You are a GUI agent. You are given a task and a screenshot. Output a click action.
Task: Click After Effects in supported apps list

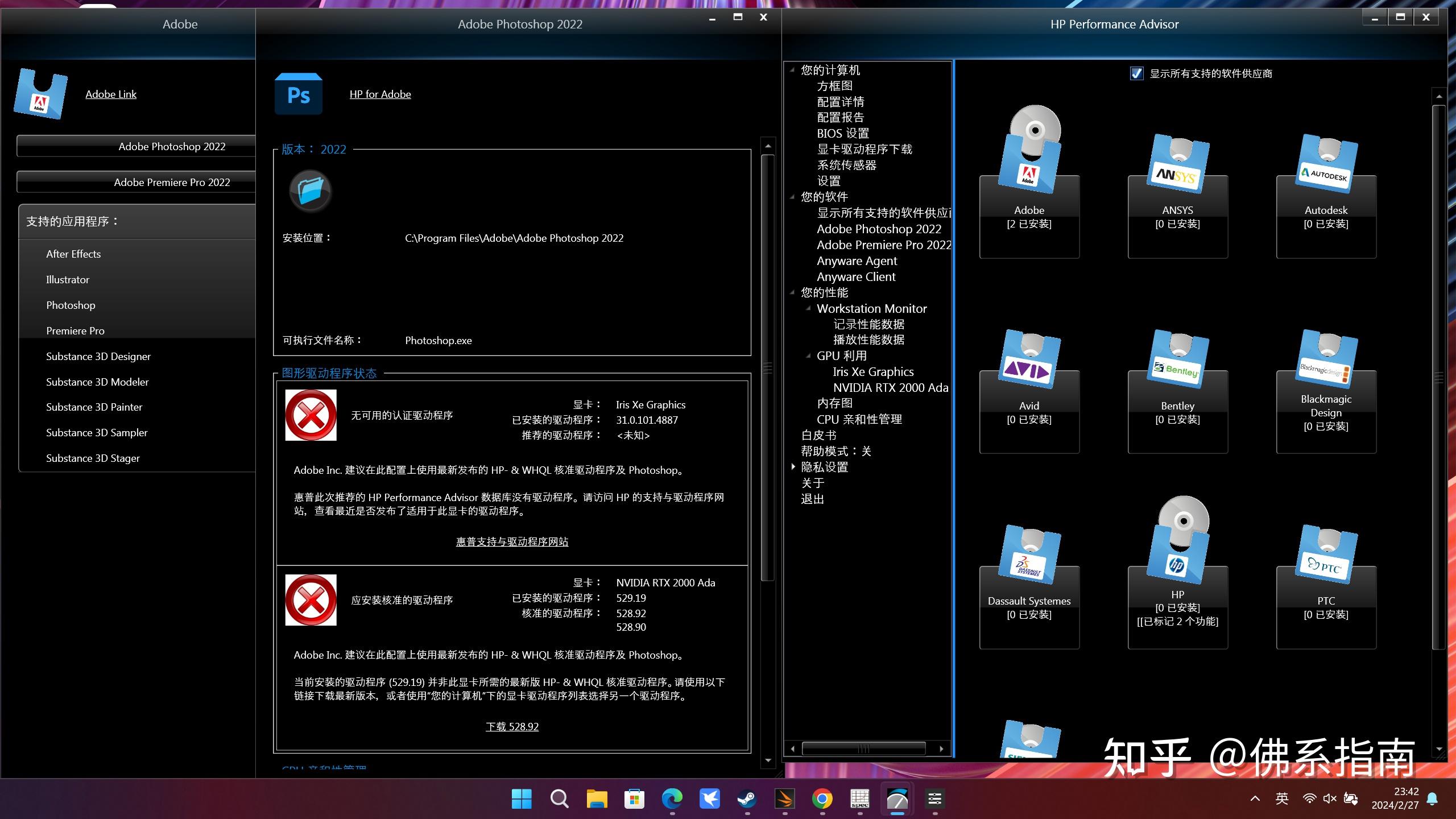coord(73,254)
